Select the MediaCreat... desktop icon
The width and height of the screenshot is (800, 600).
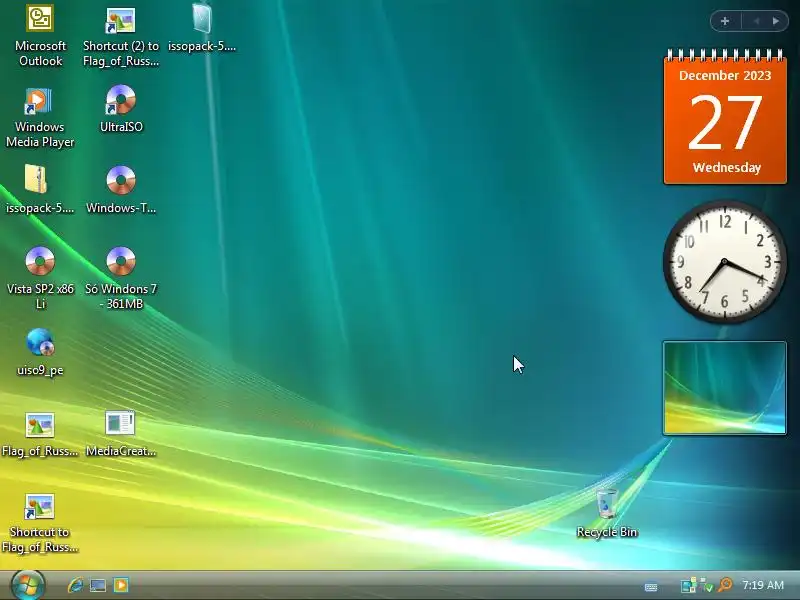[121, 434]
